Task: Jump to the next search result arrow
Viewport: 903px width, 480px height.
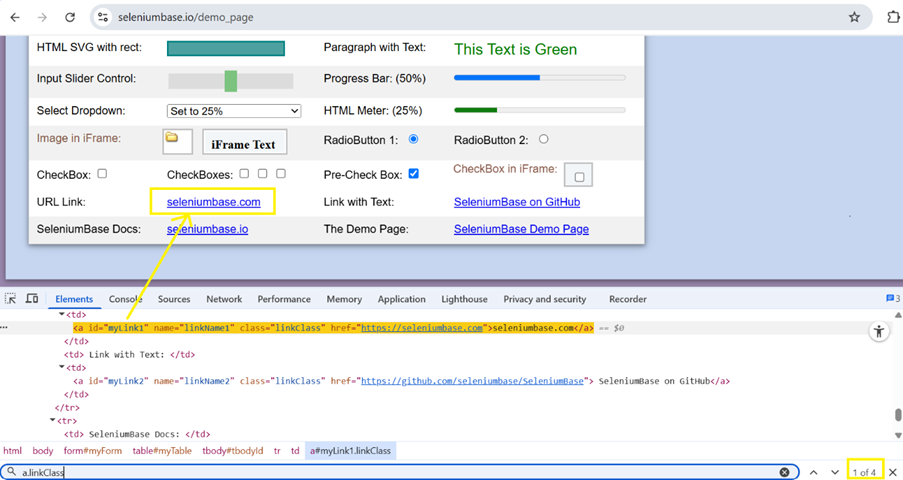Action: 835,472
